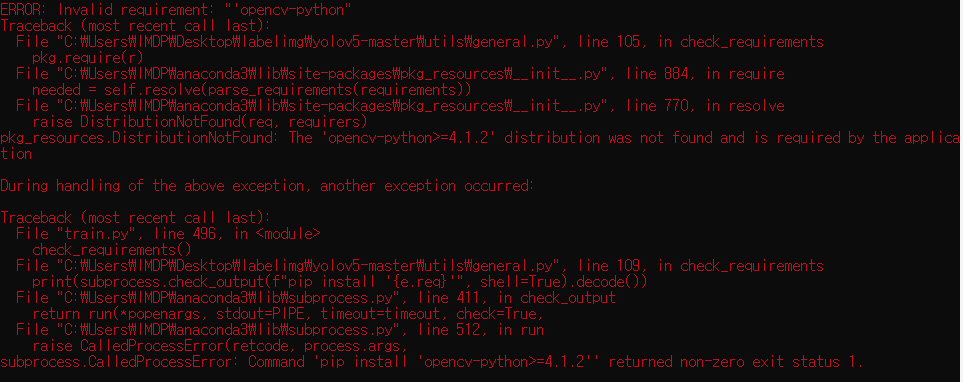Click the general.py line 109 file path
This screenshot has height=382, width=963.
(x=419, y=265)
